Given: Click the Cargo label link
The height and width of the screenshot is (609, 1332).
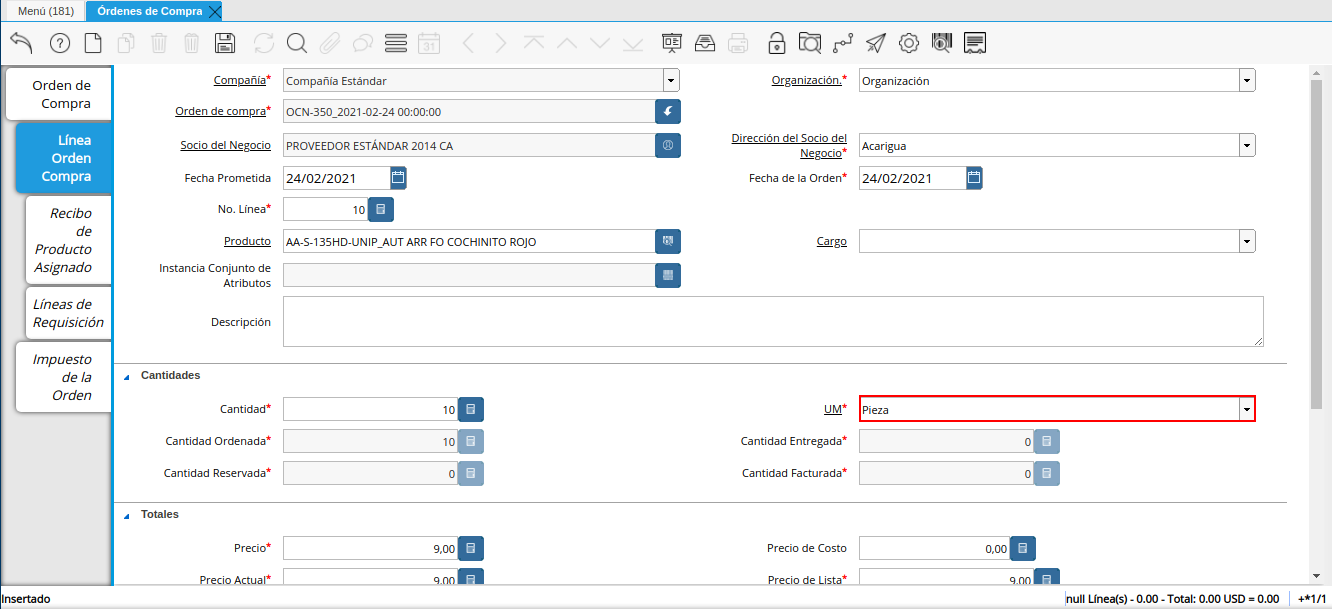Looking at the screenshot, I should tap(831, 241).
